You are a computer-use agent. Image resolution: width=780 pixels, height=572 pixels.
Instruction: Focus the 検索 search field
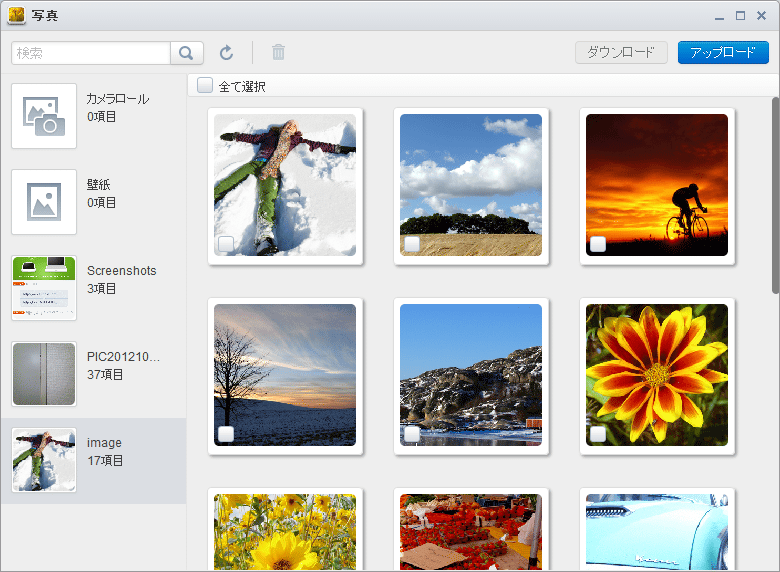tap(91, 53)
